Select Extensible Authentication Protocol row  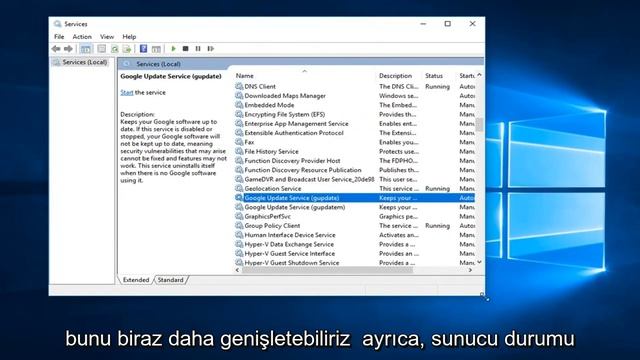(x=354, y=133)
